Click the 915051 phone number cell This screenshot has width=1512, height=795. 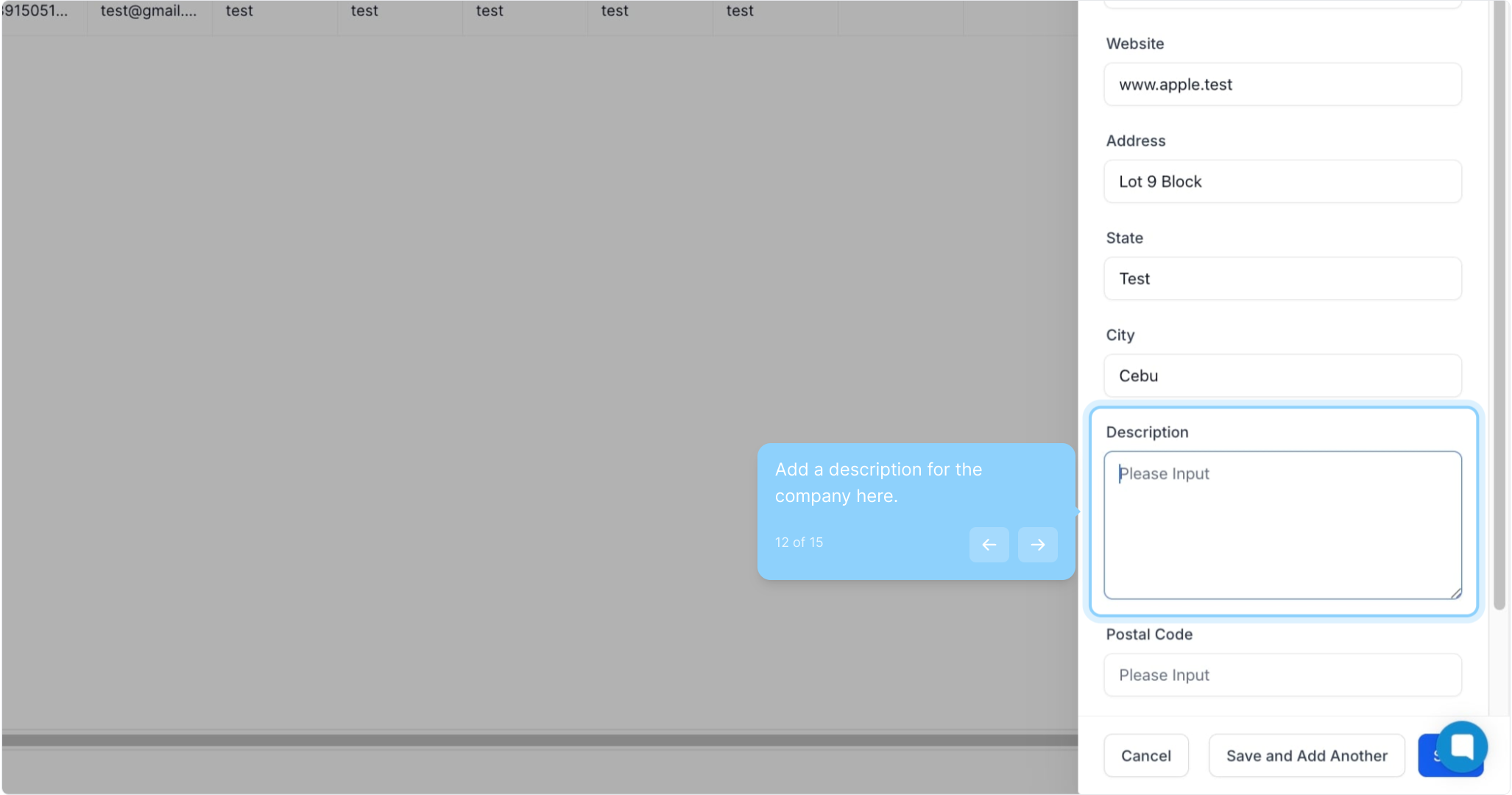[37, 11]
